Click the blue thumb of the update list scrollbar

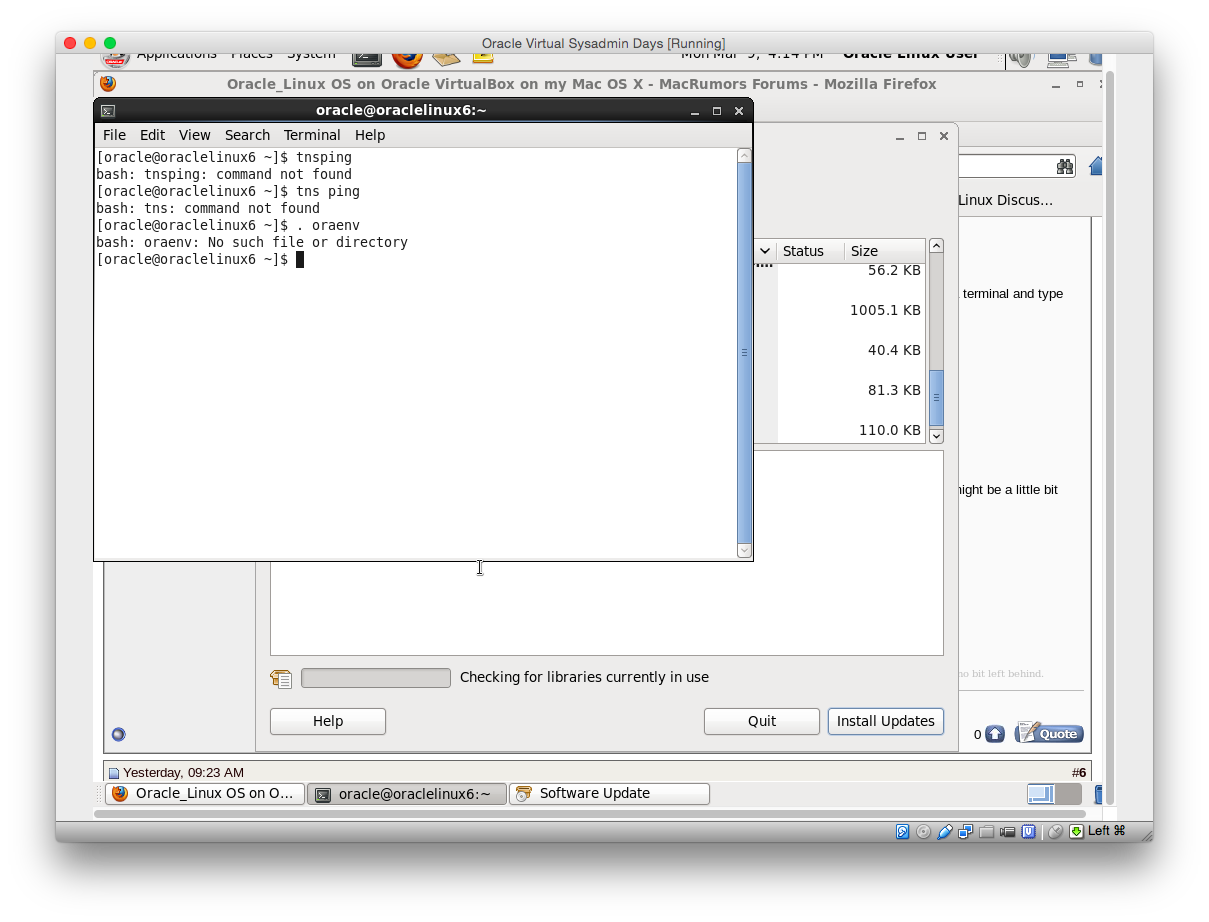(936, 398)
